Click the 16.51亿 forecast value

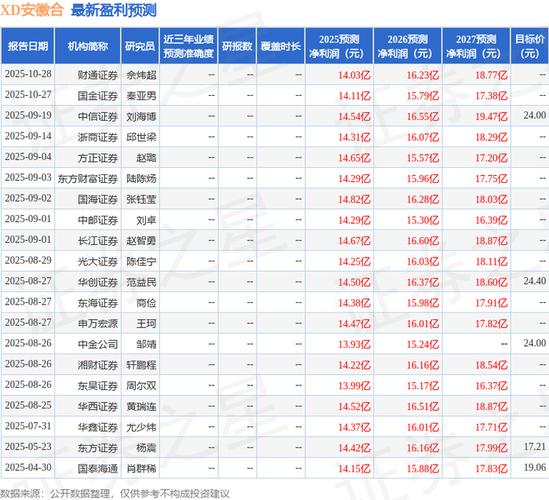[423, 407]
